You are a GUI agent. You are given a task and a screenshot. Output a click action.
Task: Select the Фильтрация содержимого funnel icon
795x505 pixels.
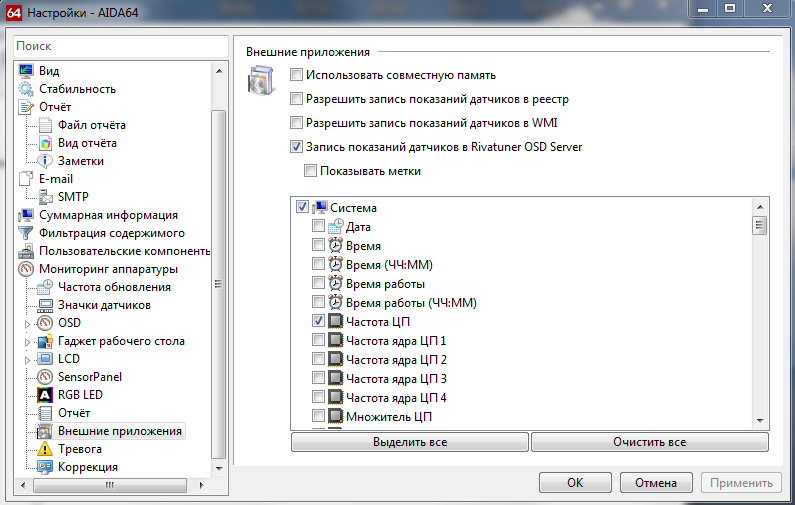point(26,233)
